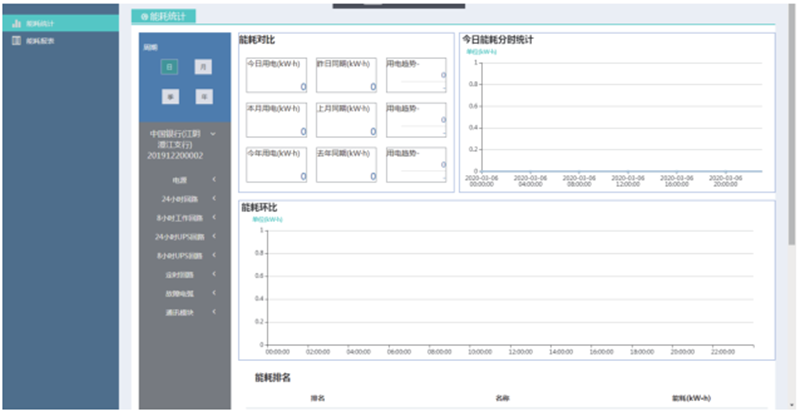Expand the 8小时工作回路 tree item
800x416 pixels.
(214, 218)
